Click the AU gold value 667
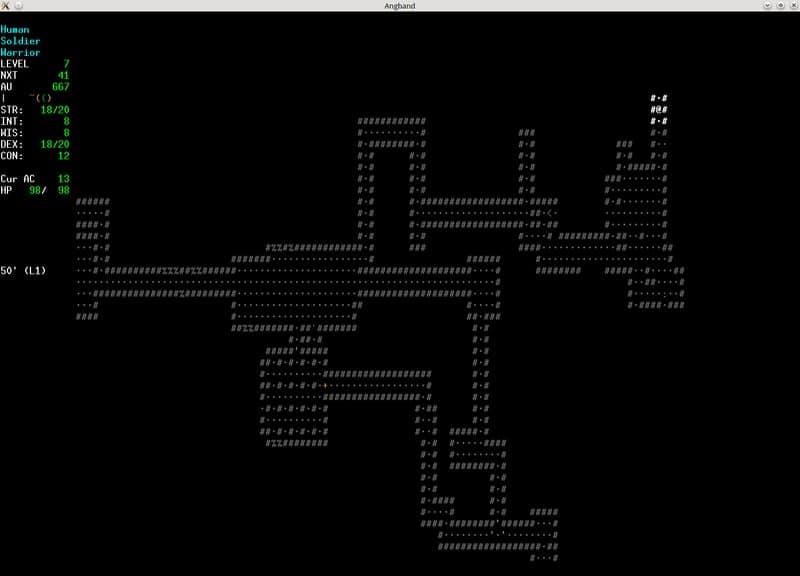This screenshot has width=800, height=576. (60, 87)
